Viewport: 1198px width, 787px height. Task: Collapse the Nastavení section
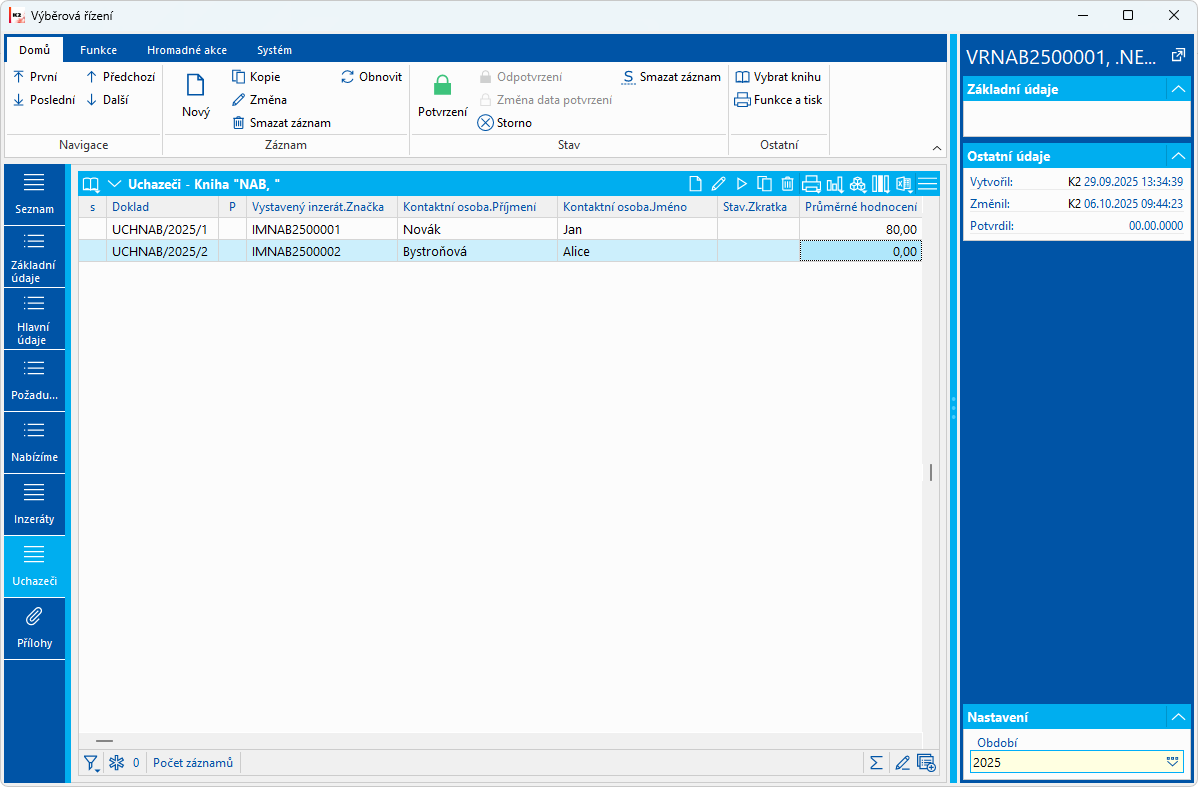1178,717
